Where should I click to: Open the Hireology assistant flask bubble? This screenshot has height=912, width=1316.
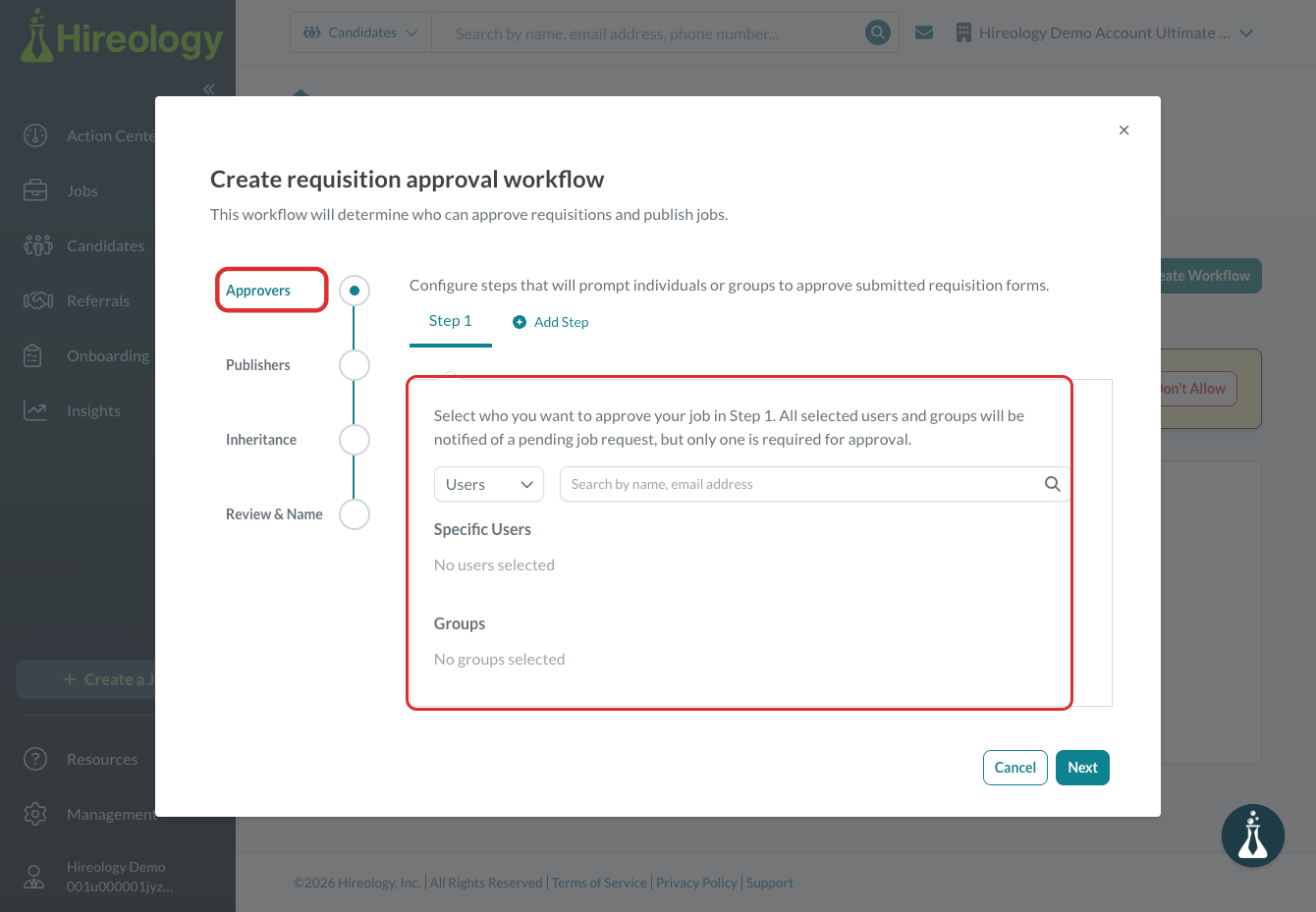[1253, 836]
